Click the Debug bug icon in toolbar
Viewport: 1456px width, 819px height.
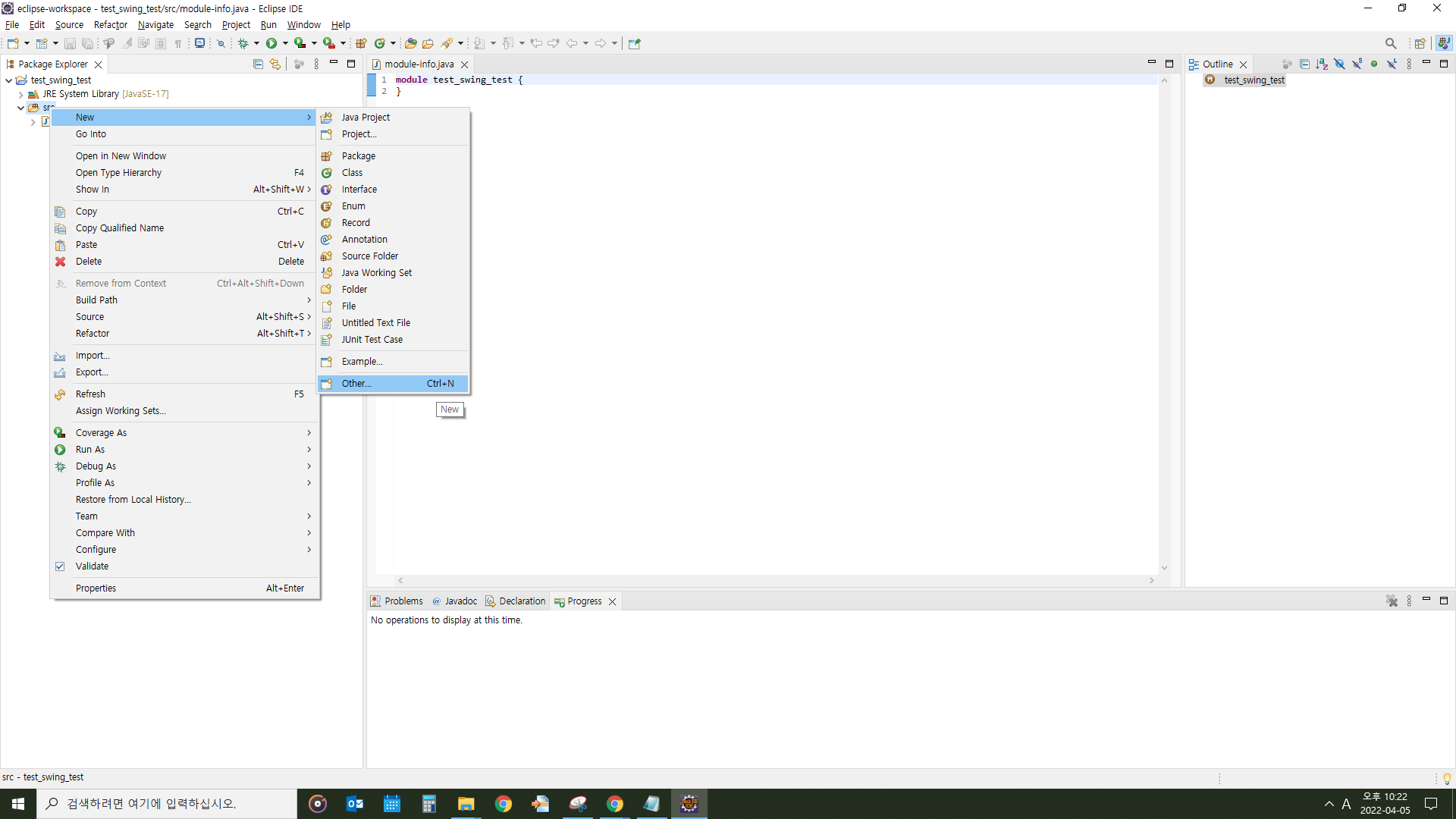pyautogui.click(x=243, y=43)
